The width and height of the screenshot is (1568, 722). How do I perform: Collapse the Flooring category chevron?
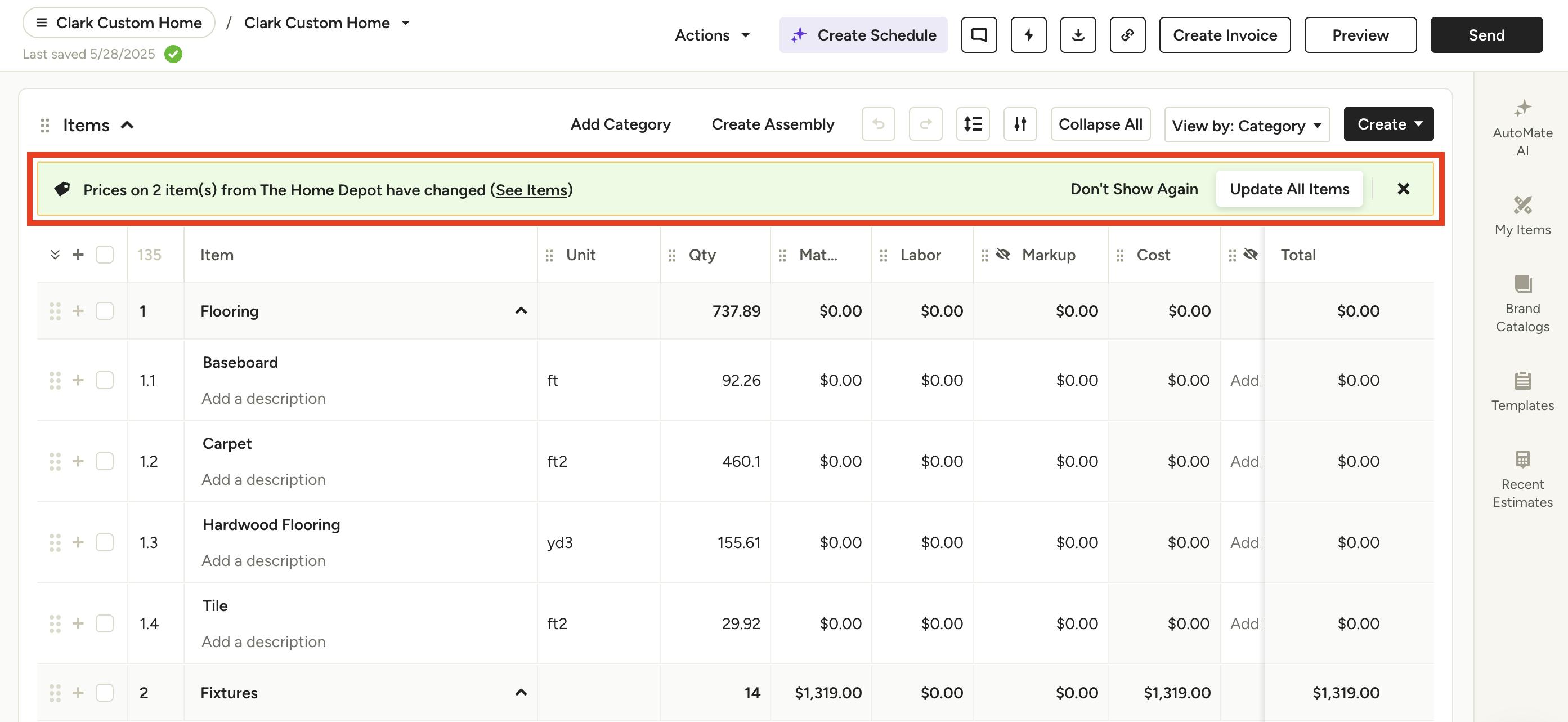(521, 311)
